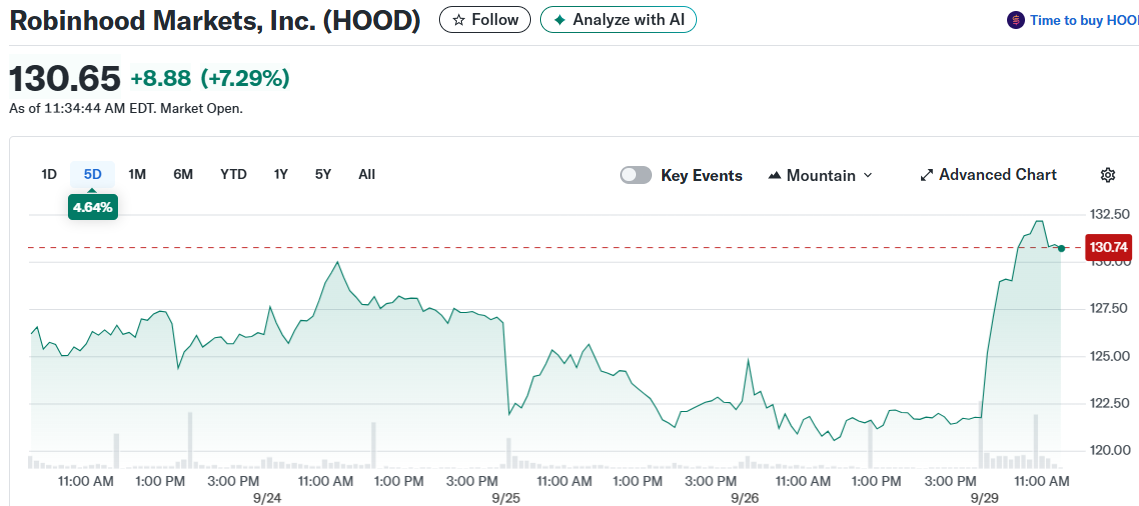Open the Time to buy HOOD link
Screen dimensions: 1139x506
tap(1083, 20)
